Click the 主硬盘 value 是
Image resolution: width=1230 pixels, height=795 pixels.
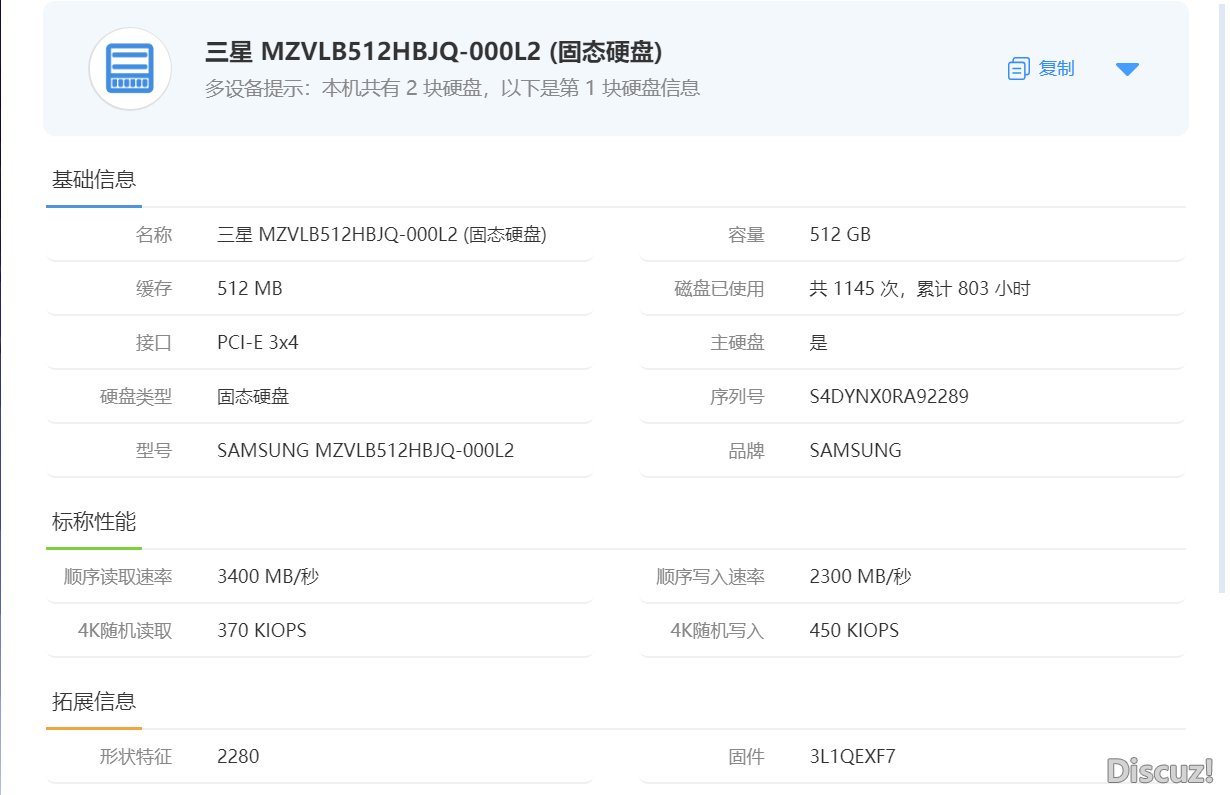tap(819, 343)
